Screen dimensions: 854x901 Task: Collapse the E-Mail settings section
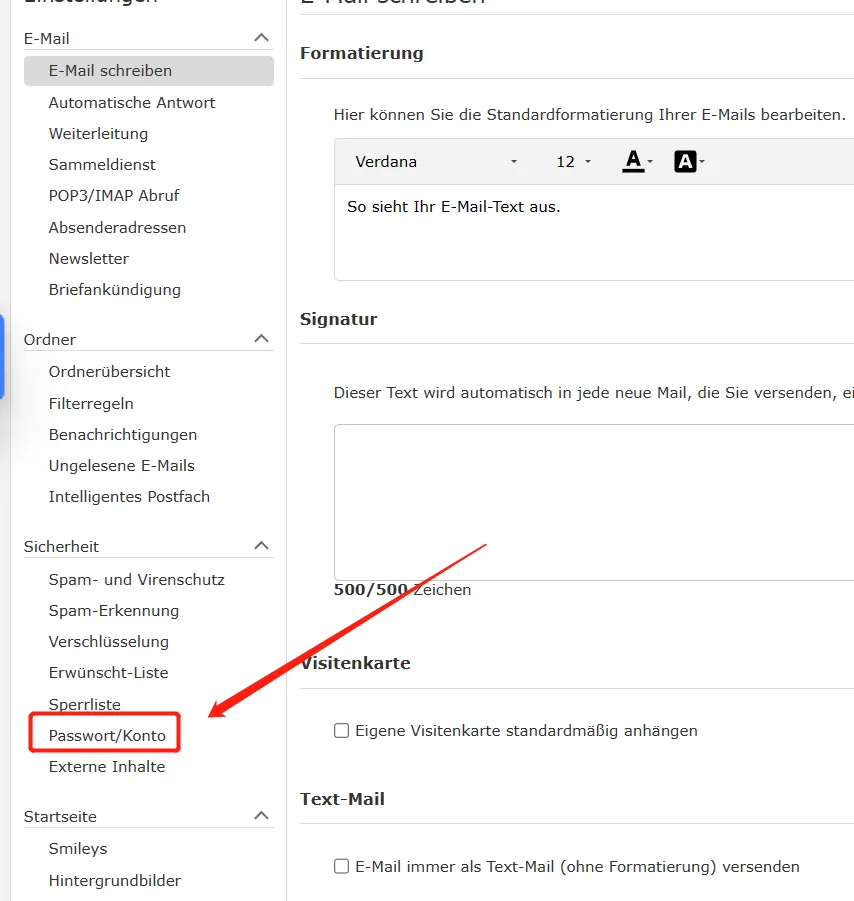tap(261, 38)
